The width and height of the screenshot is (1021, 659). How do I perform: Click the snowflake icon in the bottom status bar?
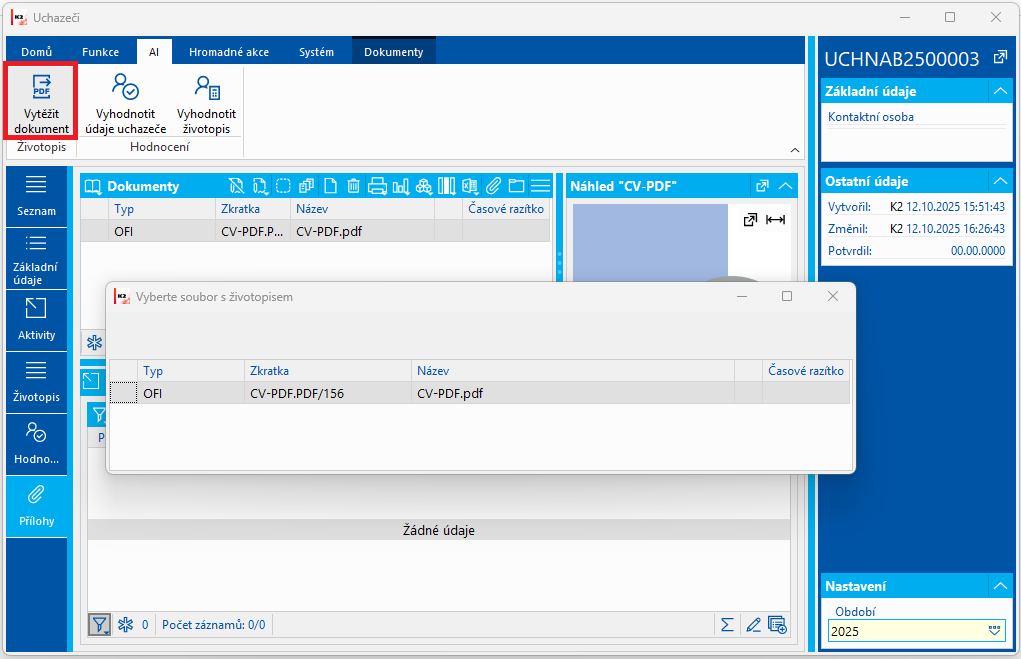pos(126,625)
